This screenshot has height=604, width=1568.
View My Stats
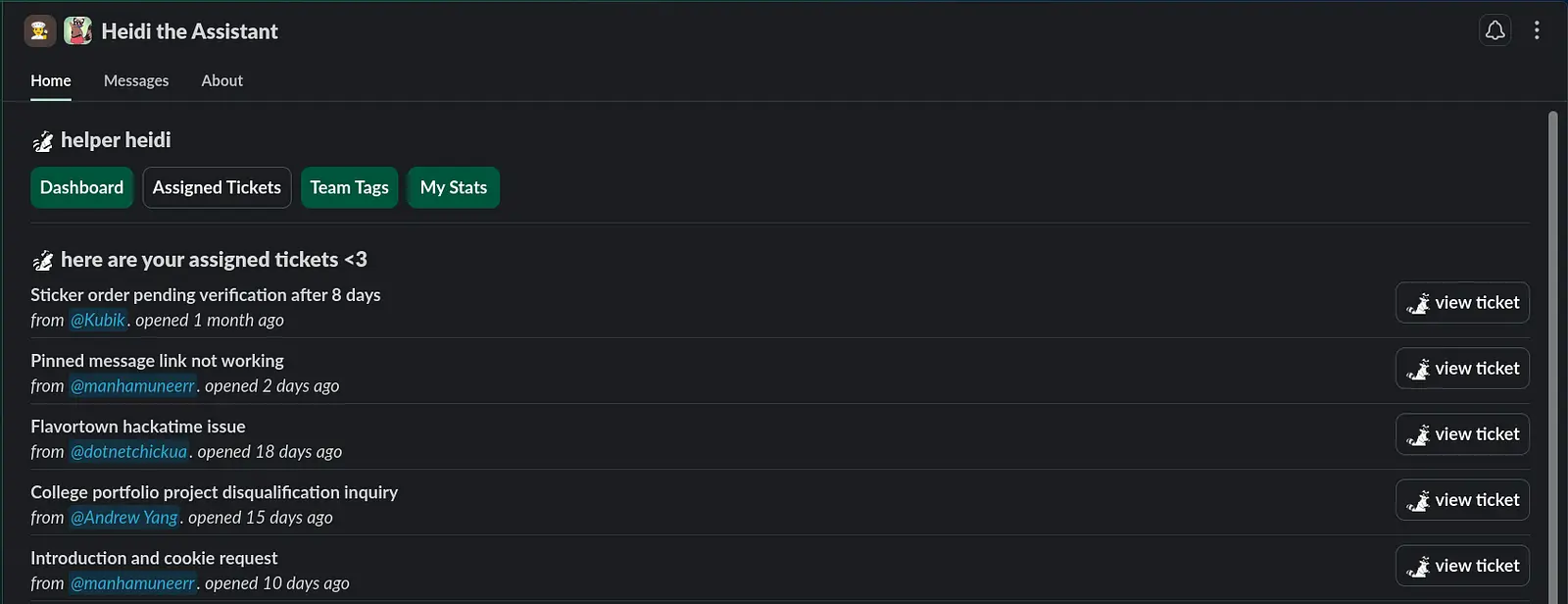click(x=453, y=187)
